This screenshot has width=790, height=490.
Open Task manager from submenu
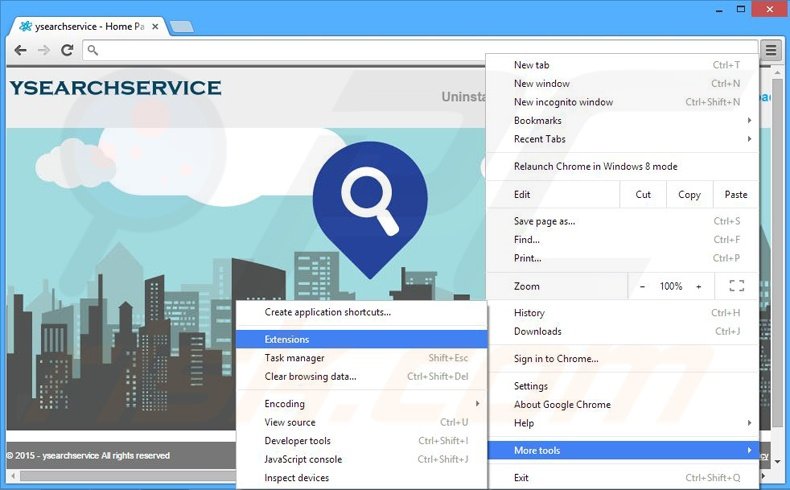pos(362,358)
